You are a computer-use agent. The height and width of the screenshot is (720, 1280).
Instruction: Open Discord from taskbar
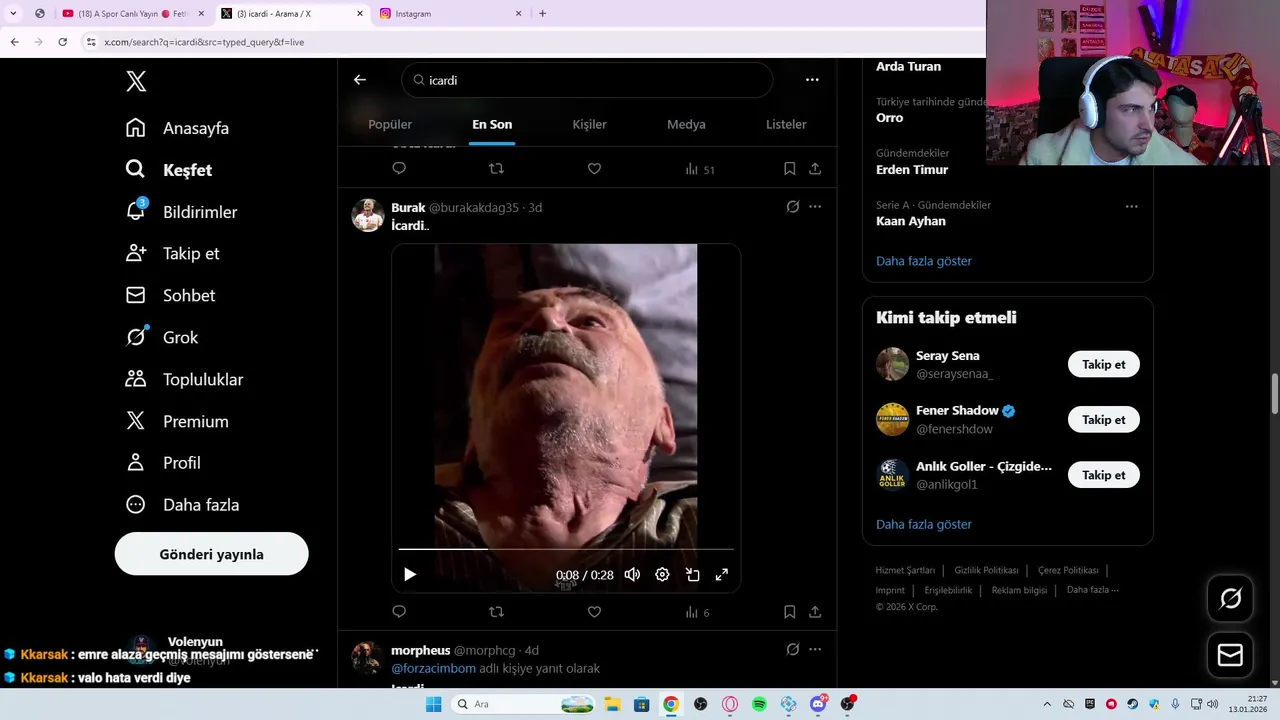[818, 704]
